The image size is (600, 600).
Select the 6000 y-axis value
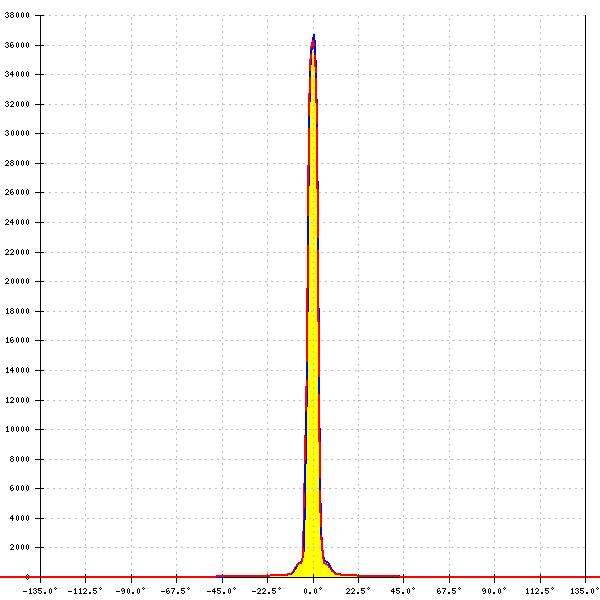(20, 488)
